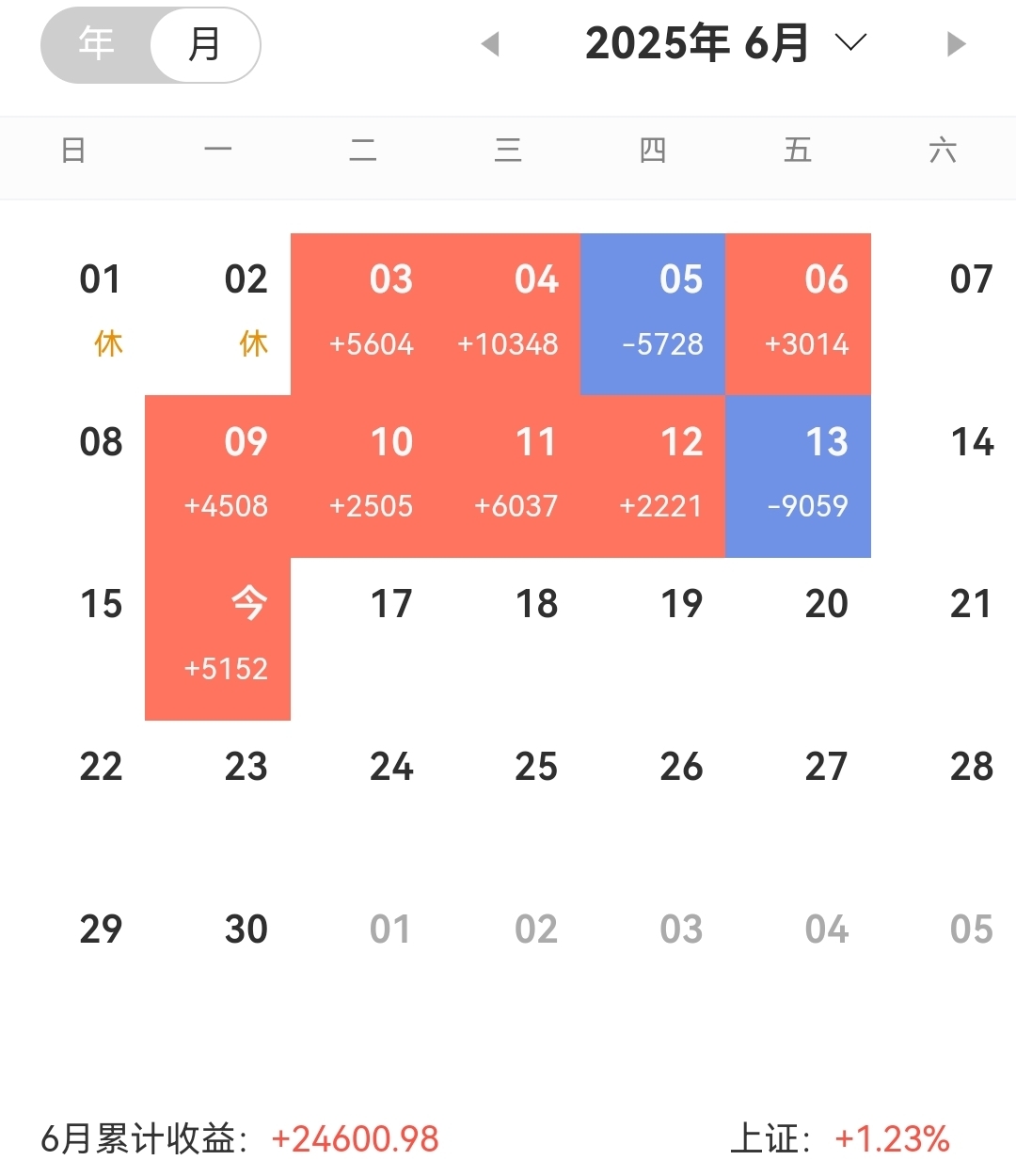Image resolution: width=1016 pixels, height=1176 pixels.
Task: Choose June 10 cell showing +2505
Action: 363,476
